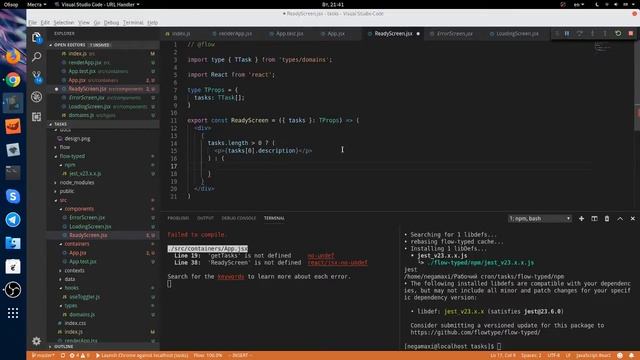Click 'Launch Chrome against localhost' in status bar
The height and width of the screenshot is (360, 640).
(x=142, y=356)
